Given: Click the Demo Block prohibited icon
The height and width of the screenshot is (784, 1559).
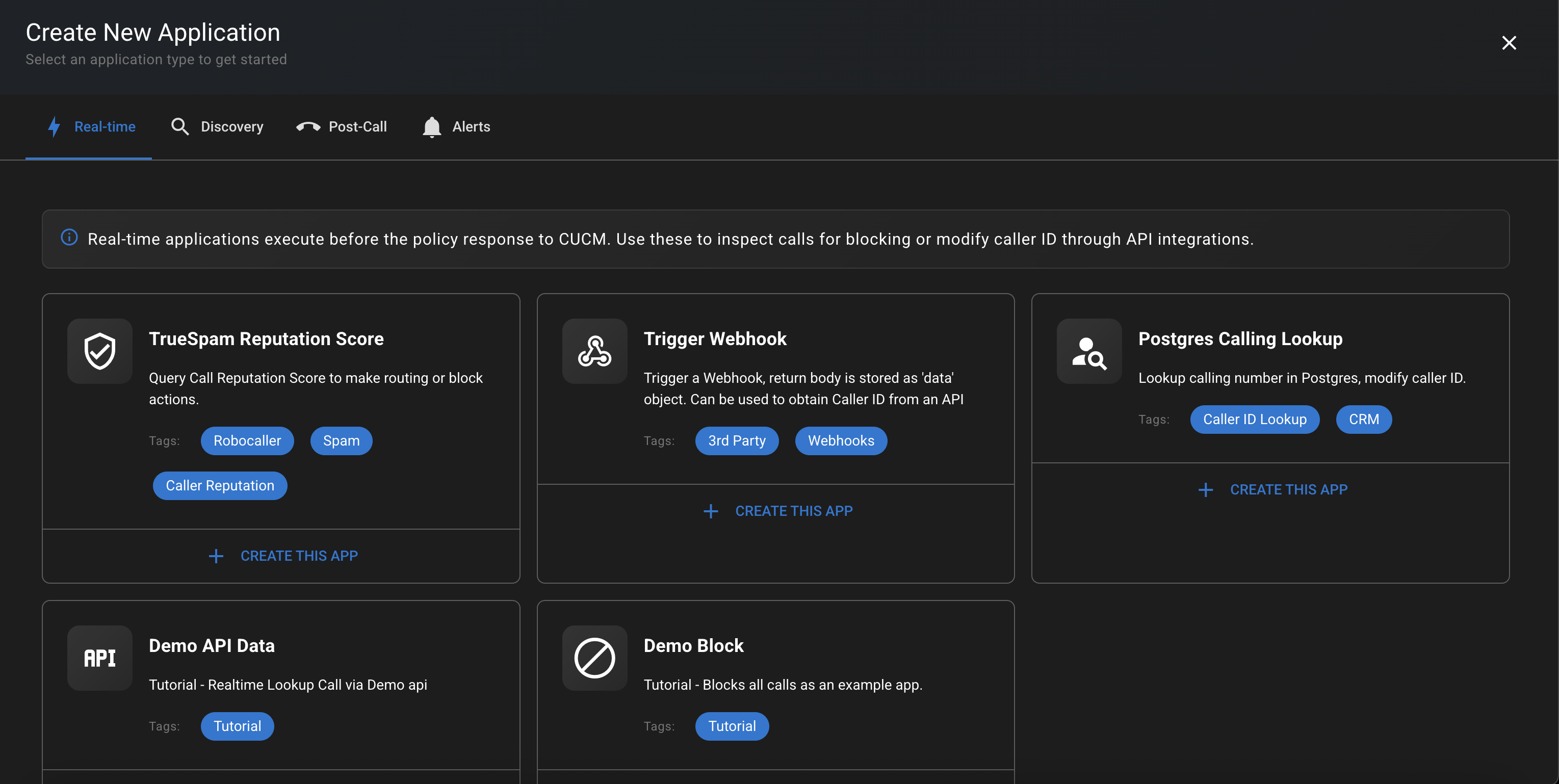Looking at the screenshot, I should click(594, 658).
